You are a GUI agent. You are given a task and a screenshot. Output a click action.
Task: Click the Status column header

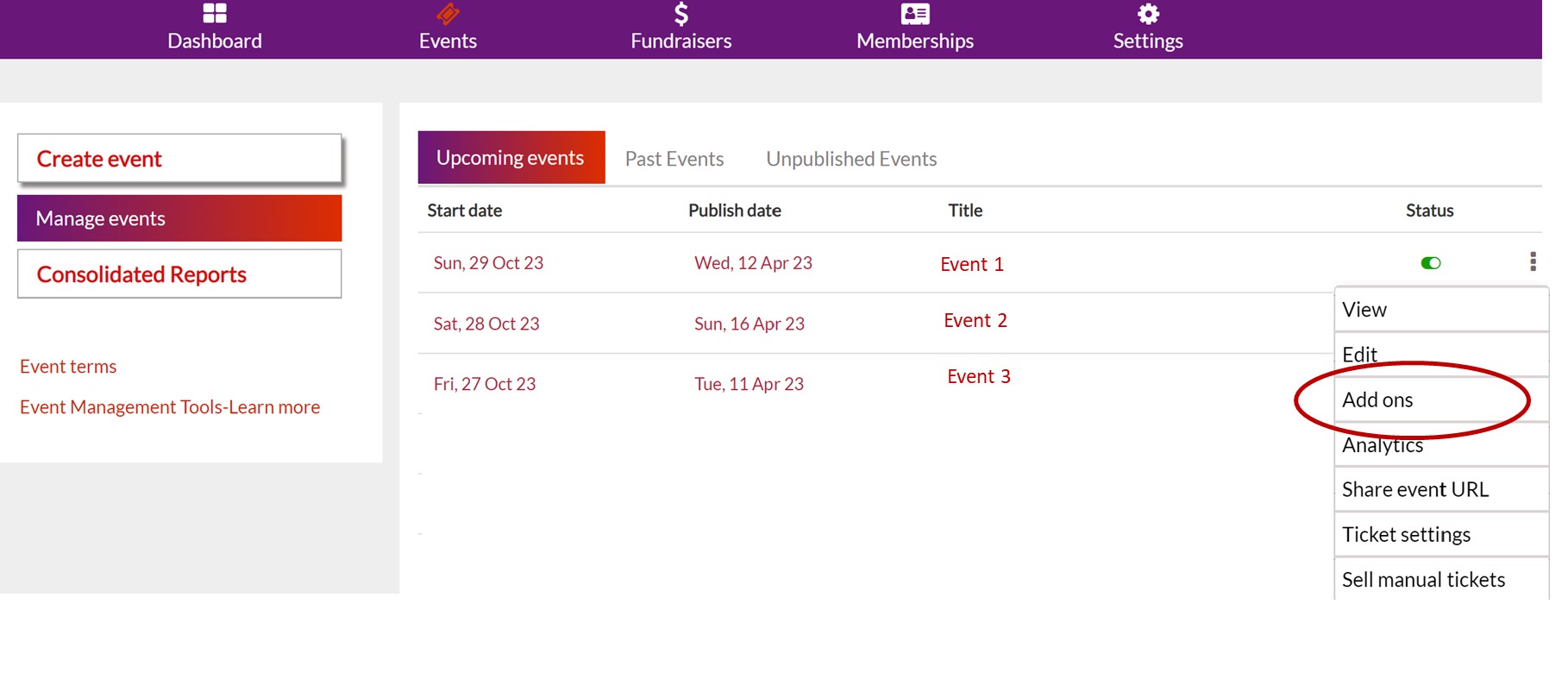click(1429, 211)
